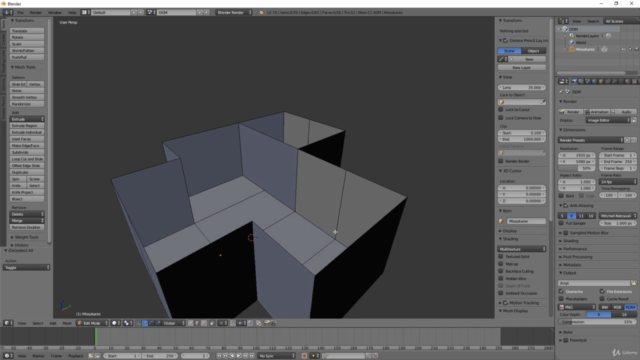This screenshot has width=640, height=360.
Task: Open the Edit Mode dropdown
Action: 93,323
